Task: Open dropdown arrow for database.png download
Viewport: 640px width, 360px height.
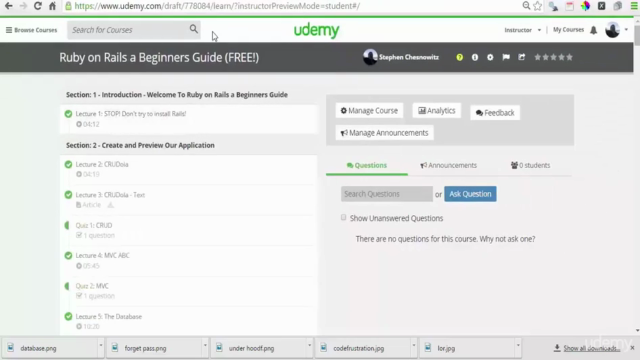Action: point(100,346)
